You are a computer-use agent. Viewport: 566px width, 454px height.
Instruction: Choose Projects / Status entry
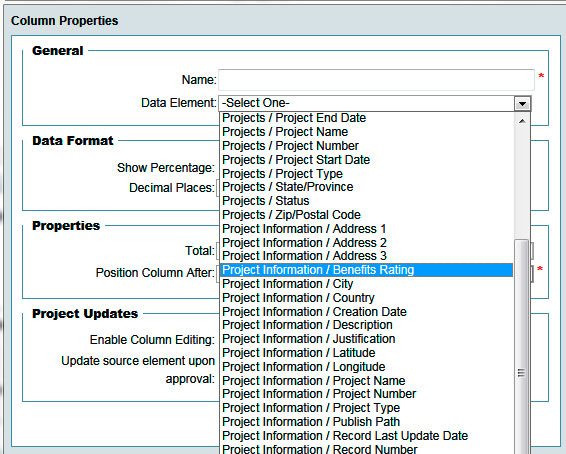point(366,201)
